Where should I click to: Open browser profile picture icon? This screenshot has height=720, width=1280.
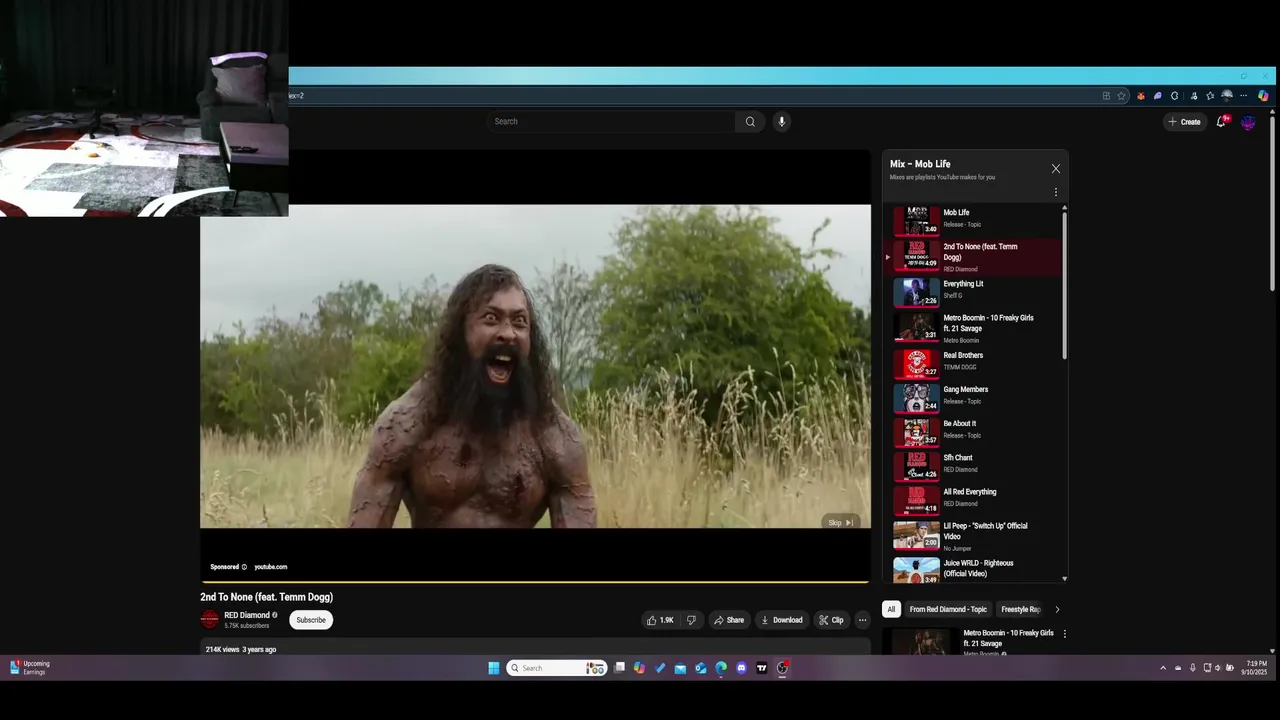(1227, 96)
